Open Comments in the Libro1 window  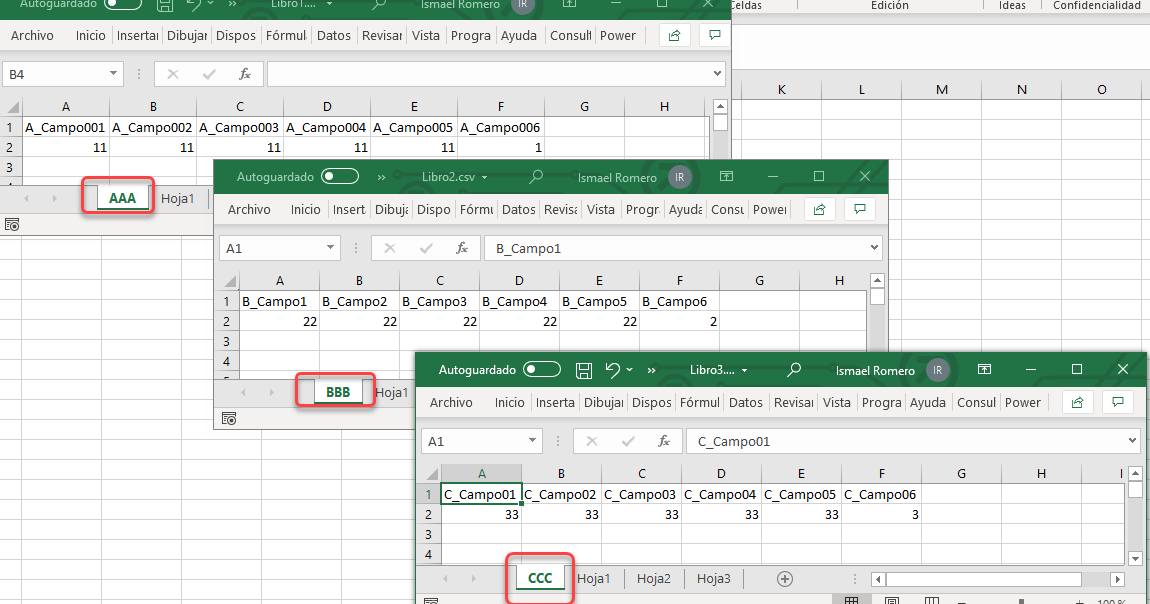pyautogui.click(x=714, y=35)
